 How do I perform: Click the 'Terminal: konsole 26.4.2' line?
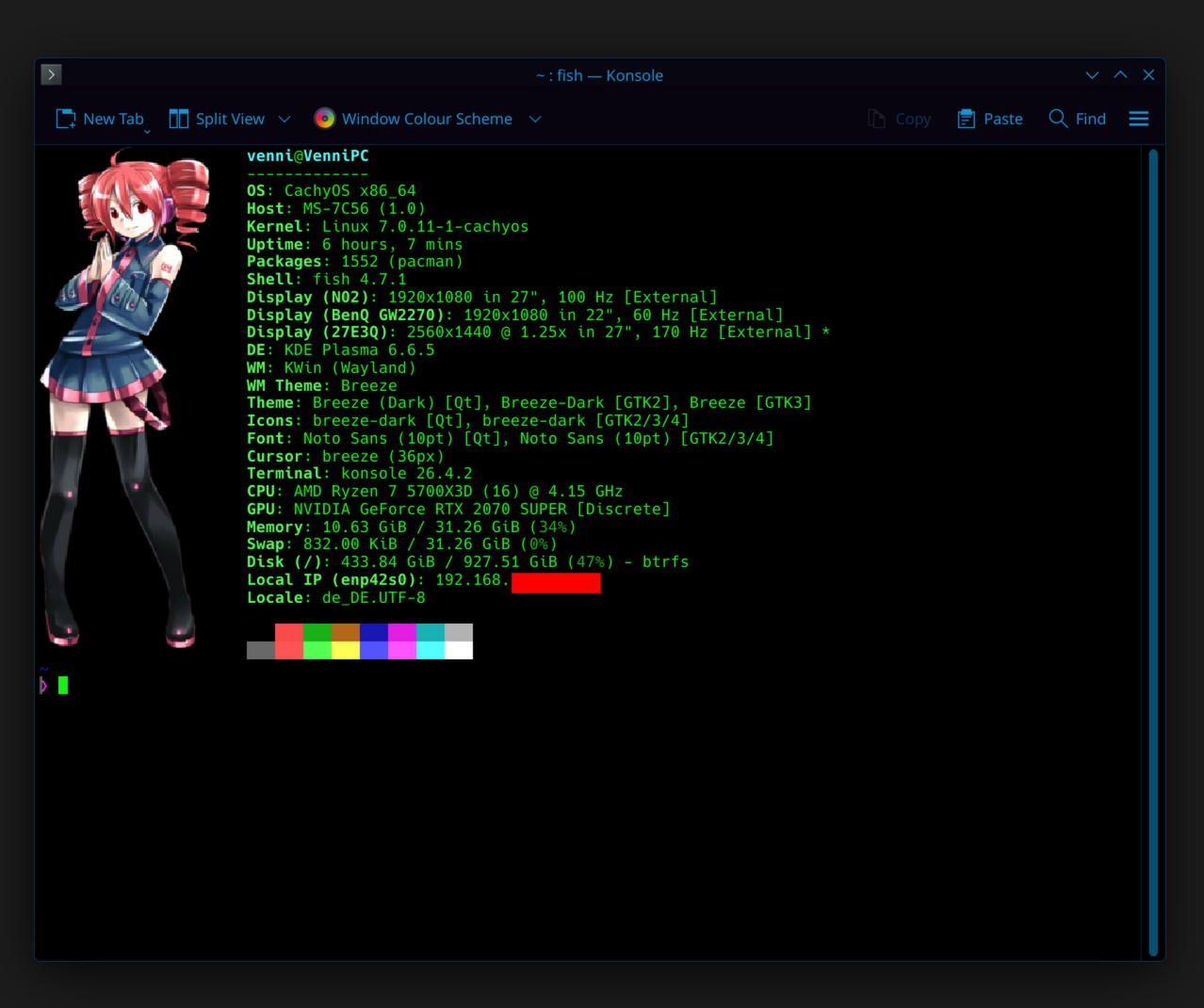click(360, 473)
